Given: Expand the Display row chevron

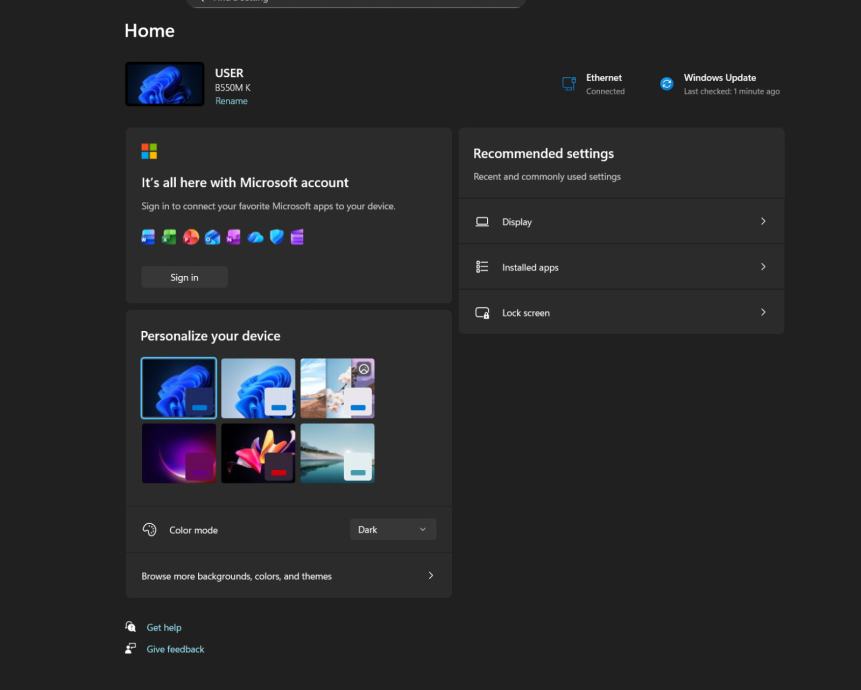Looking at the screenshot, I should (x=763, y=221).
